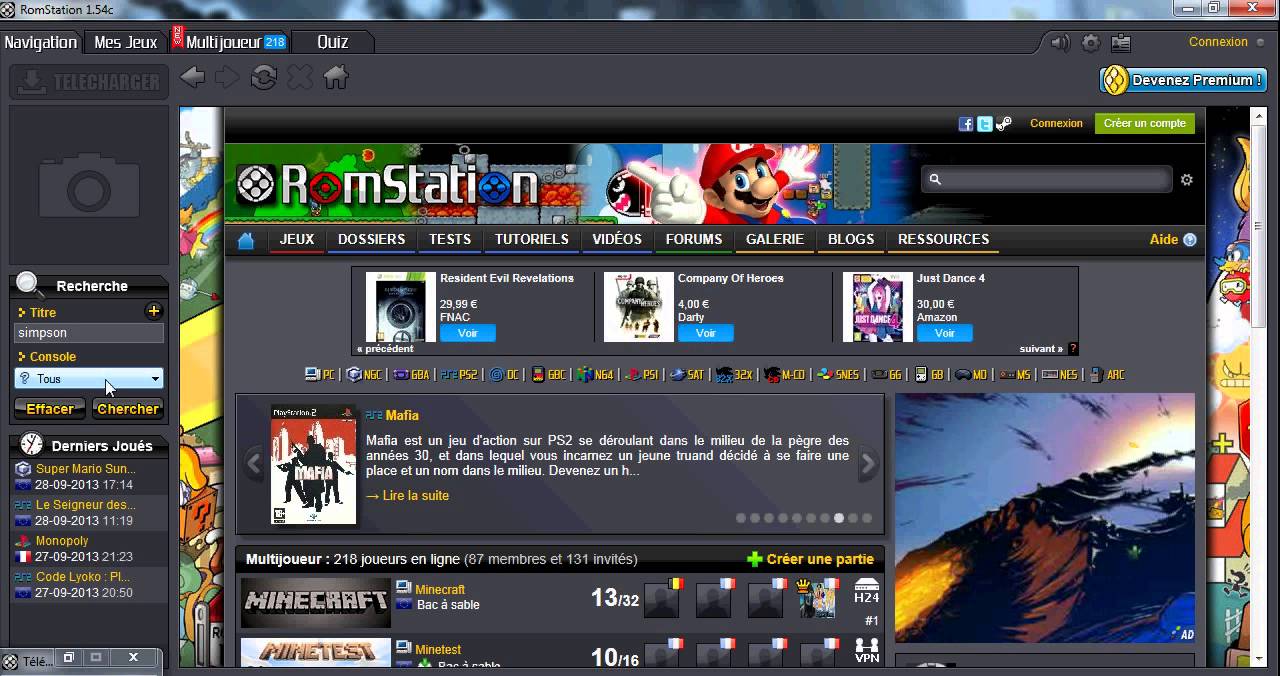The height and width of the screenshot is (676, 1280).
Task: Filter games by M-CD platform
Action: [x=785, y=375]
